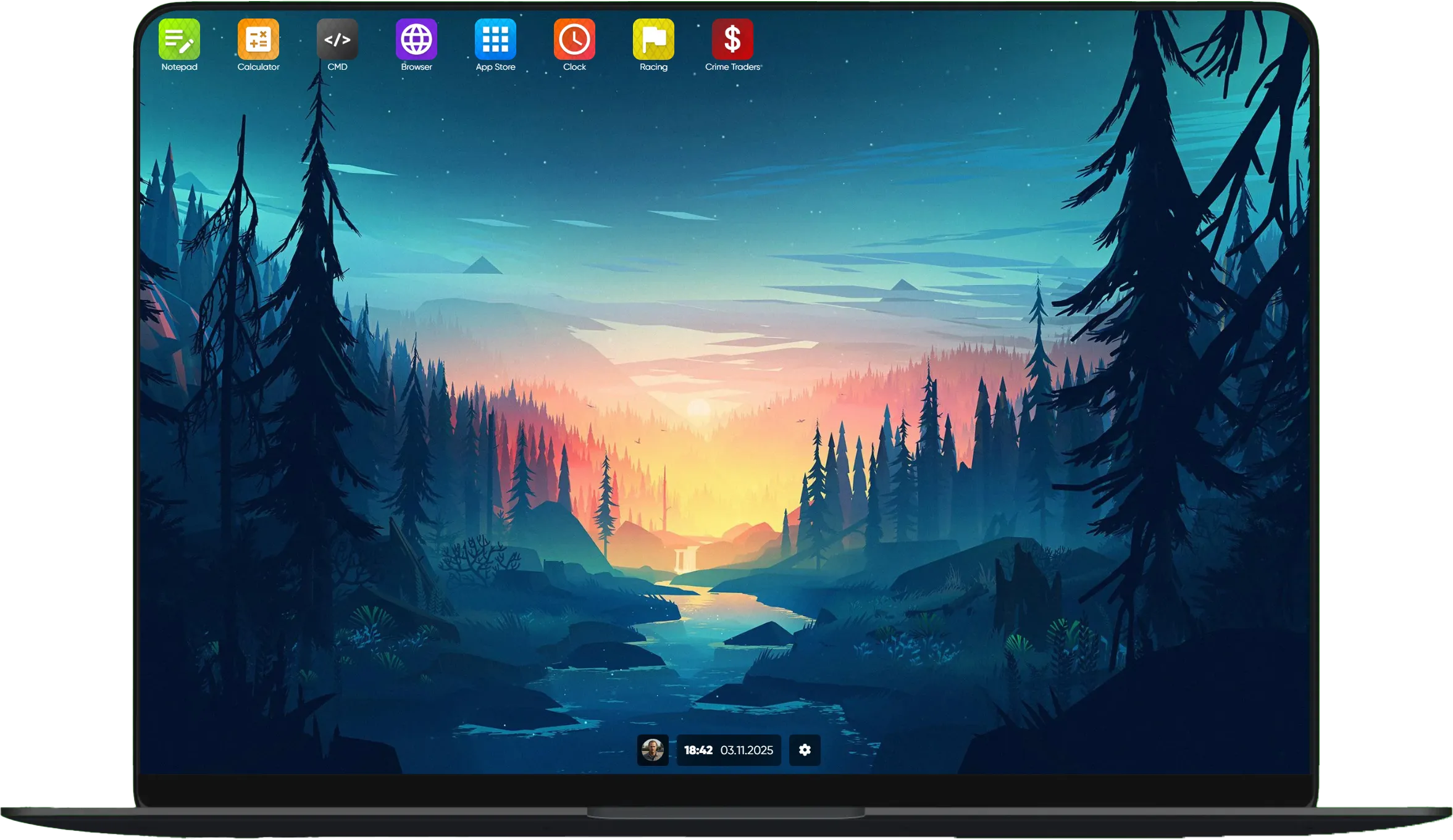Launch the purple Browser globe icon
1453x840 pixels.
click(x=416, y=39)
